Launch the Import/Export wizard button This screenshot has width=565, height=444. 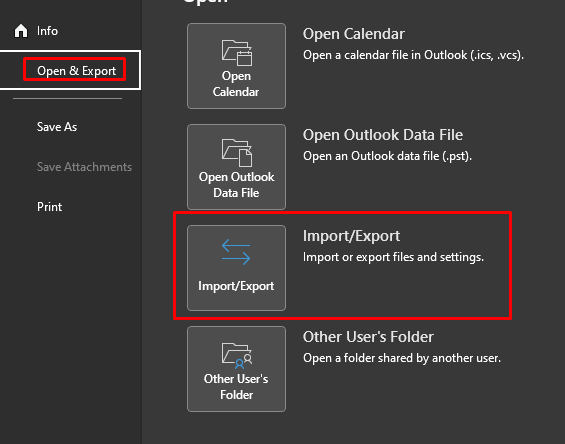236,268
